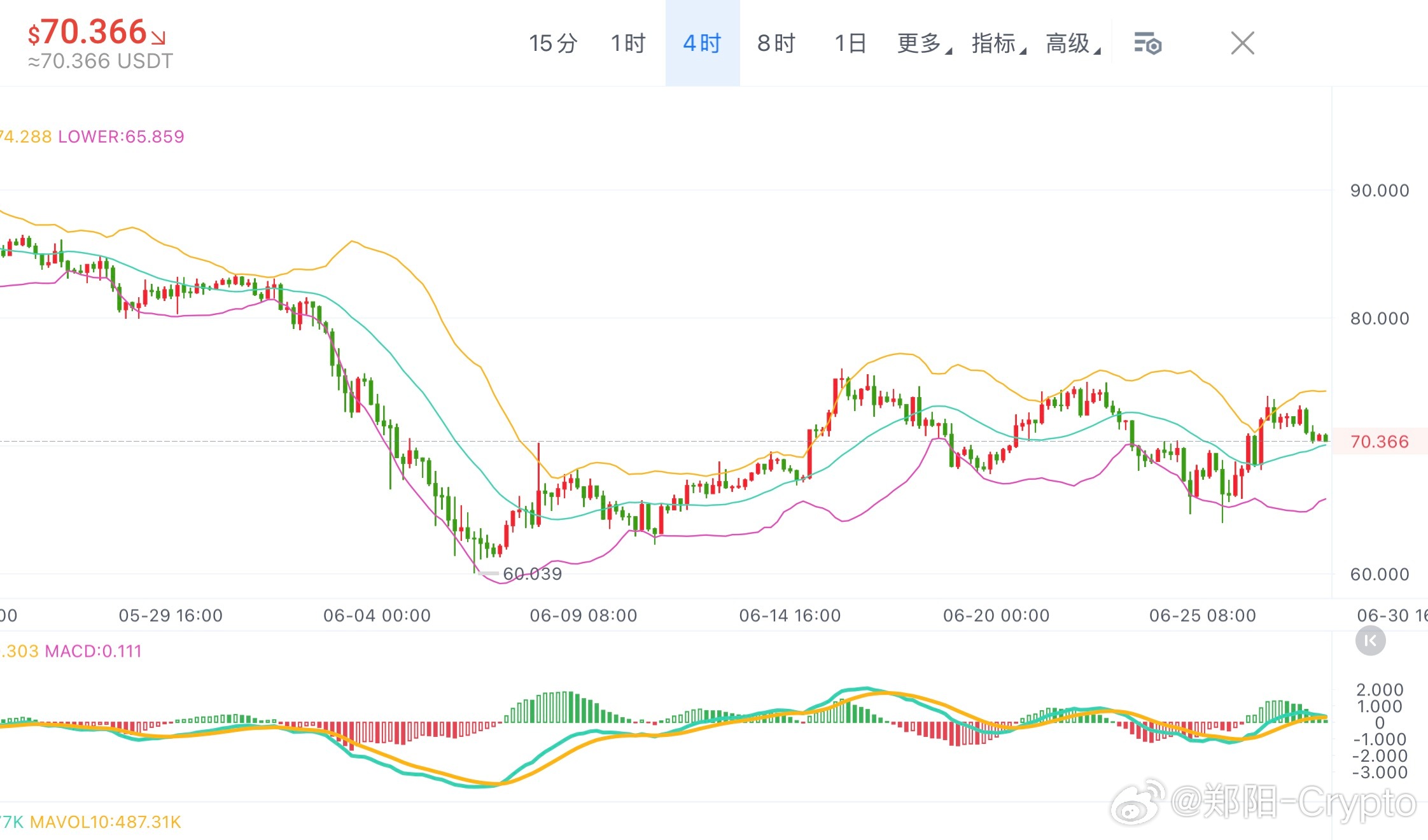The image size is (1428, 840).
Task: Switch to the 1时 interval
Action: 628,43
